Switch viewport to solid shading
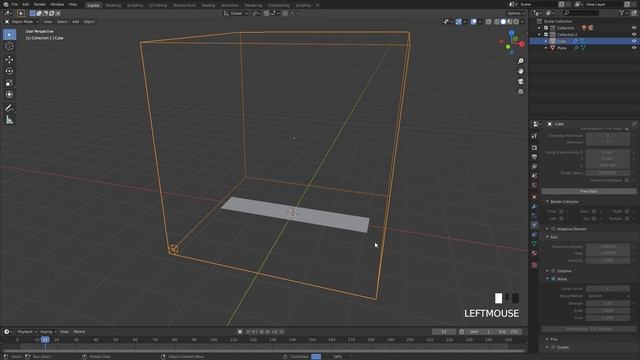Viewport: 640px width, 360px height. tap(503, 22)
